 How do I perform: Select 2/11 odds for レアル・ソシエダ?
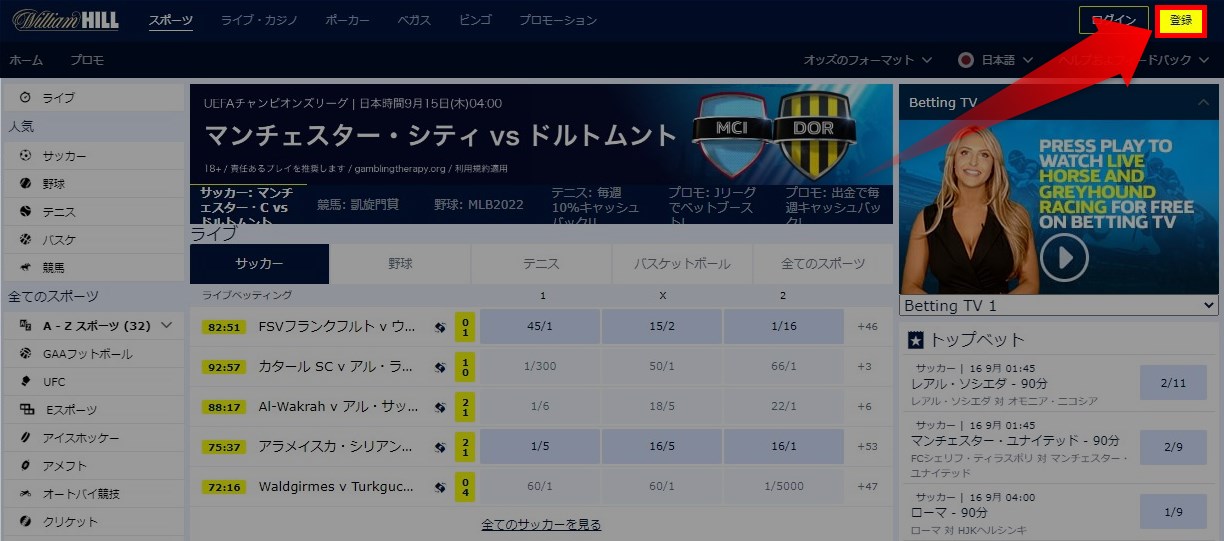pos(1172,383)
